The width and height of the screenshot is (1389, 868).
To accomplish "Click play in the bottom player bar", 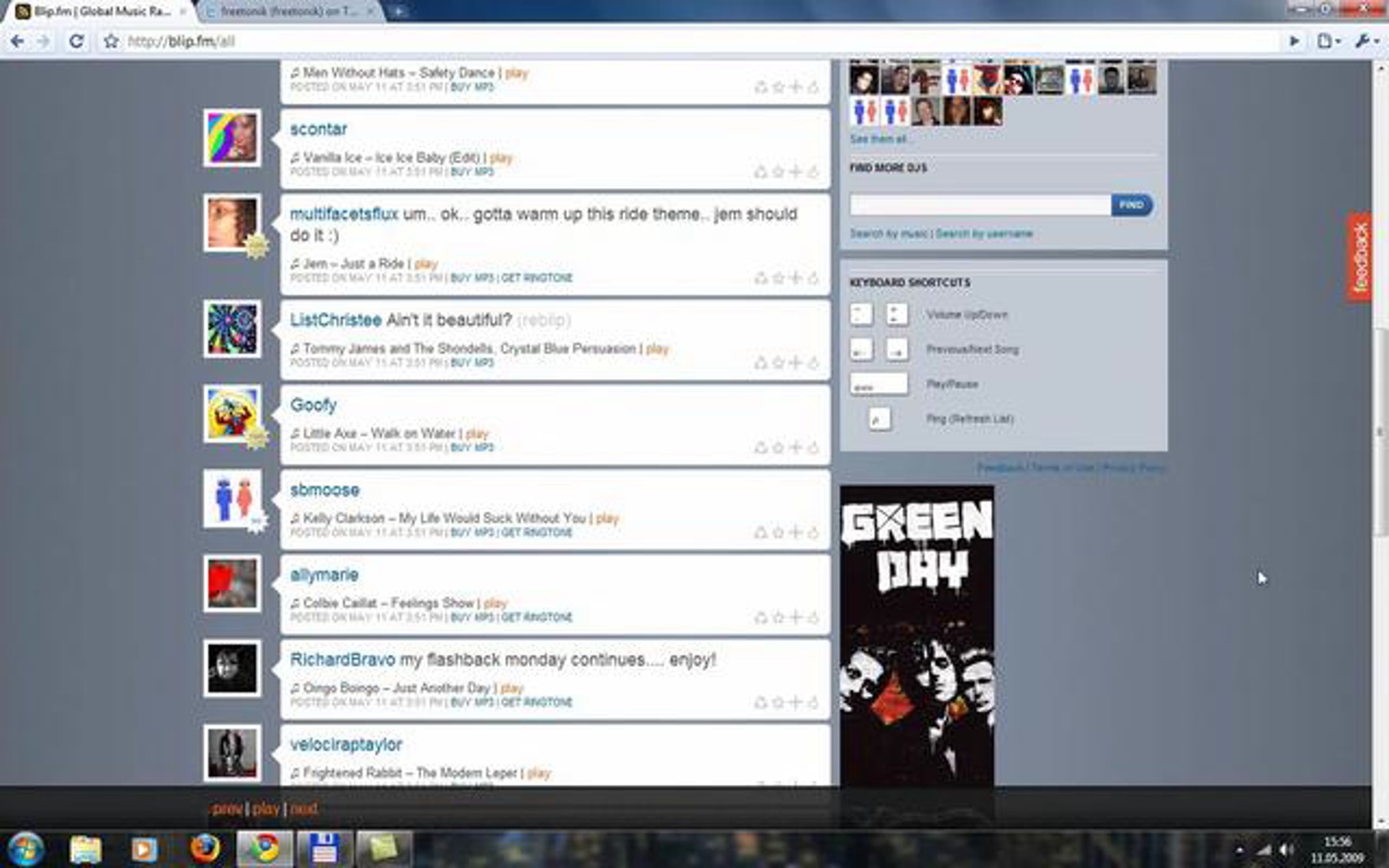I will tap(266, 809).
